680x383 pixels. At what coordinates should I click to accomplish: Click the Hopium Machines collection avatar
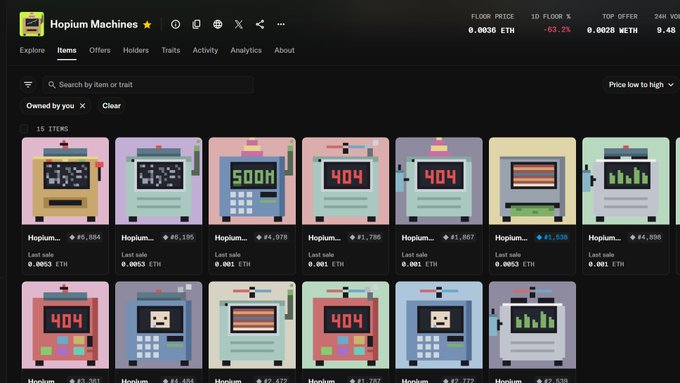pos(32,24)
